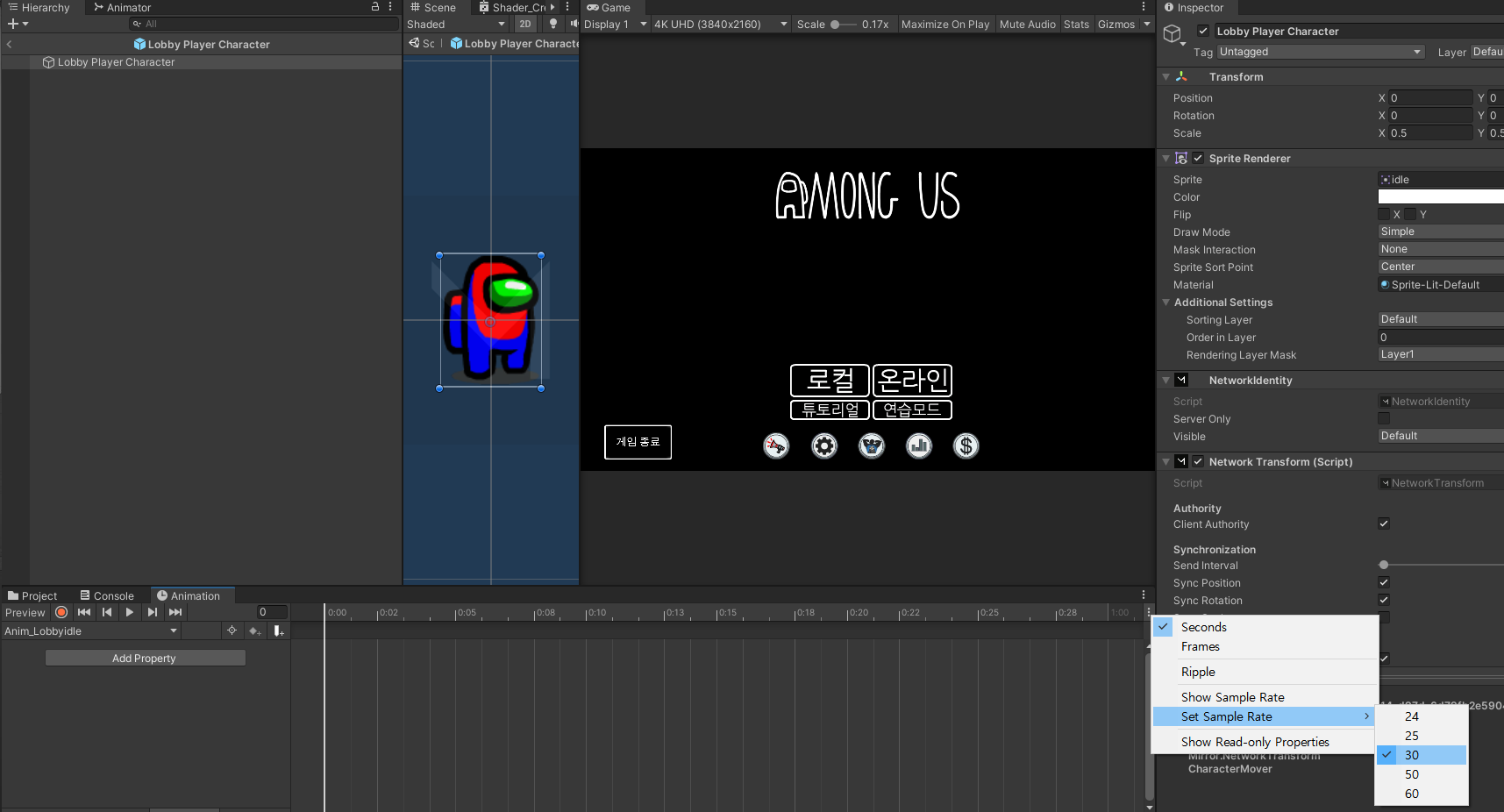Toggle Scene audio speaker icon
Image resolution: width=1504 pixels, height=812 pixels.
pos(574,25)
